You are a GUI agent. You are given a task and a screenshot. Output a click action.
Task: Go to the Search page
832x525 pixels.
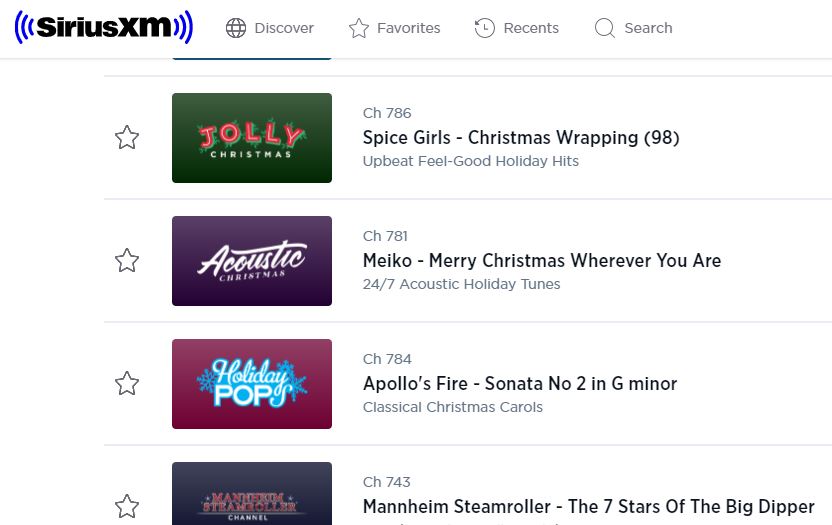(634, 28)
